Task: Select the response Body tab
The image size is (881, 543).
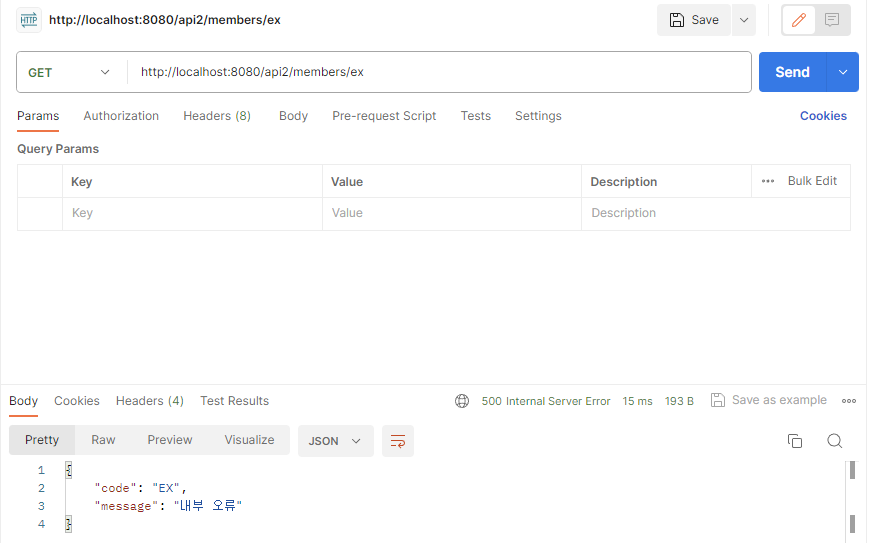Action: [x=24, y=401]
